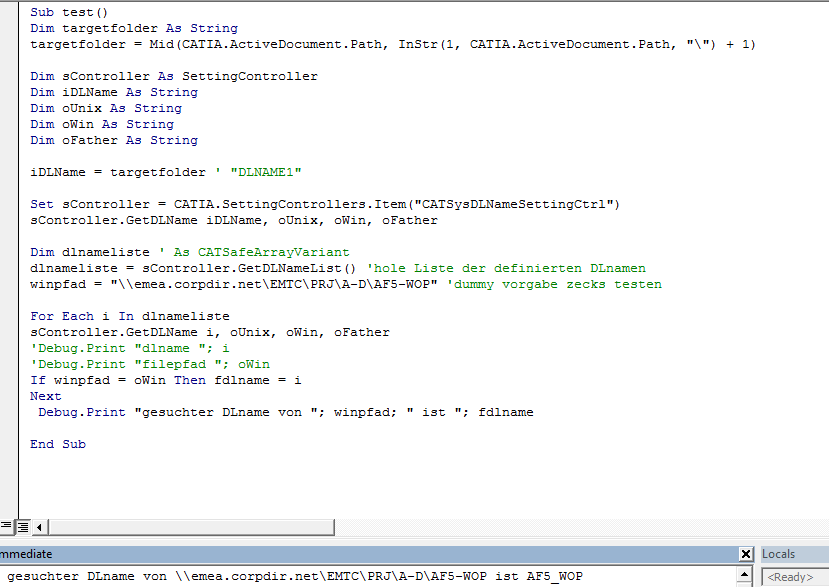Screen dimensions: 829x587
Task: Click 'Debug.Print "gesuchter DLname von"' line
Action: 285,412
